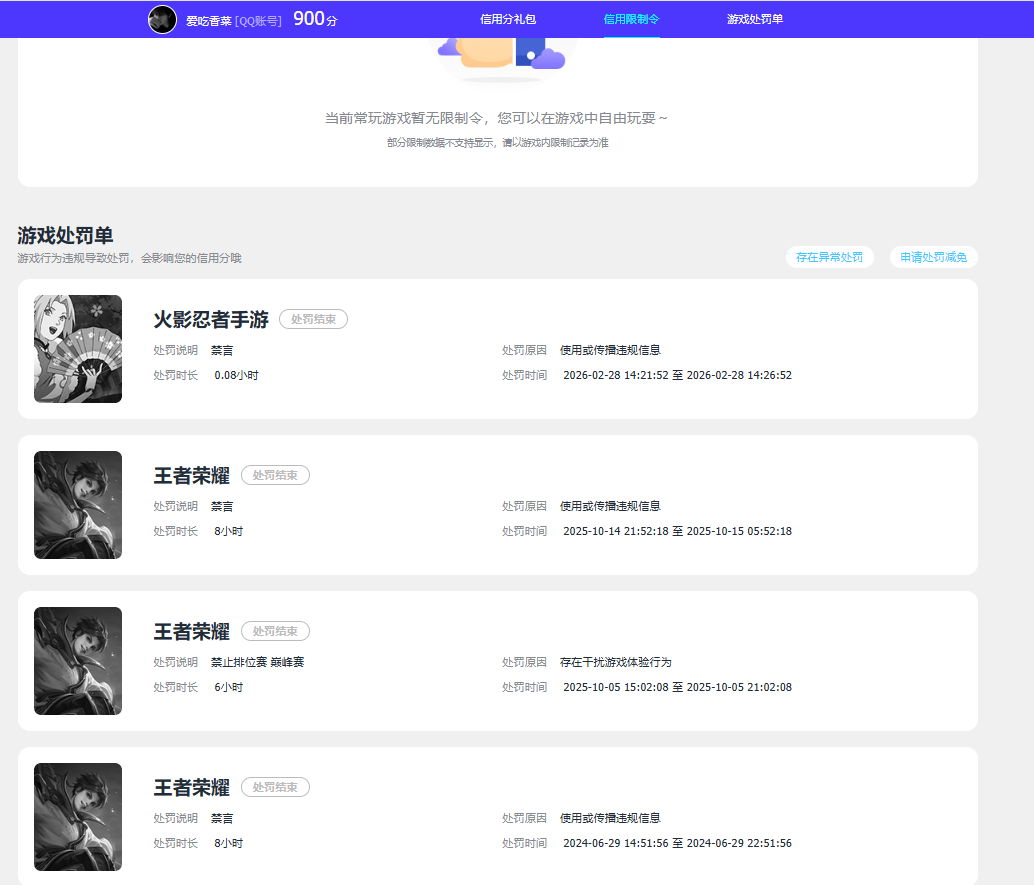Click the 游戏处罚单 section heading
This screenshot has height=885, width=1034.
tap(65, 236)
